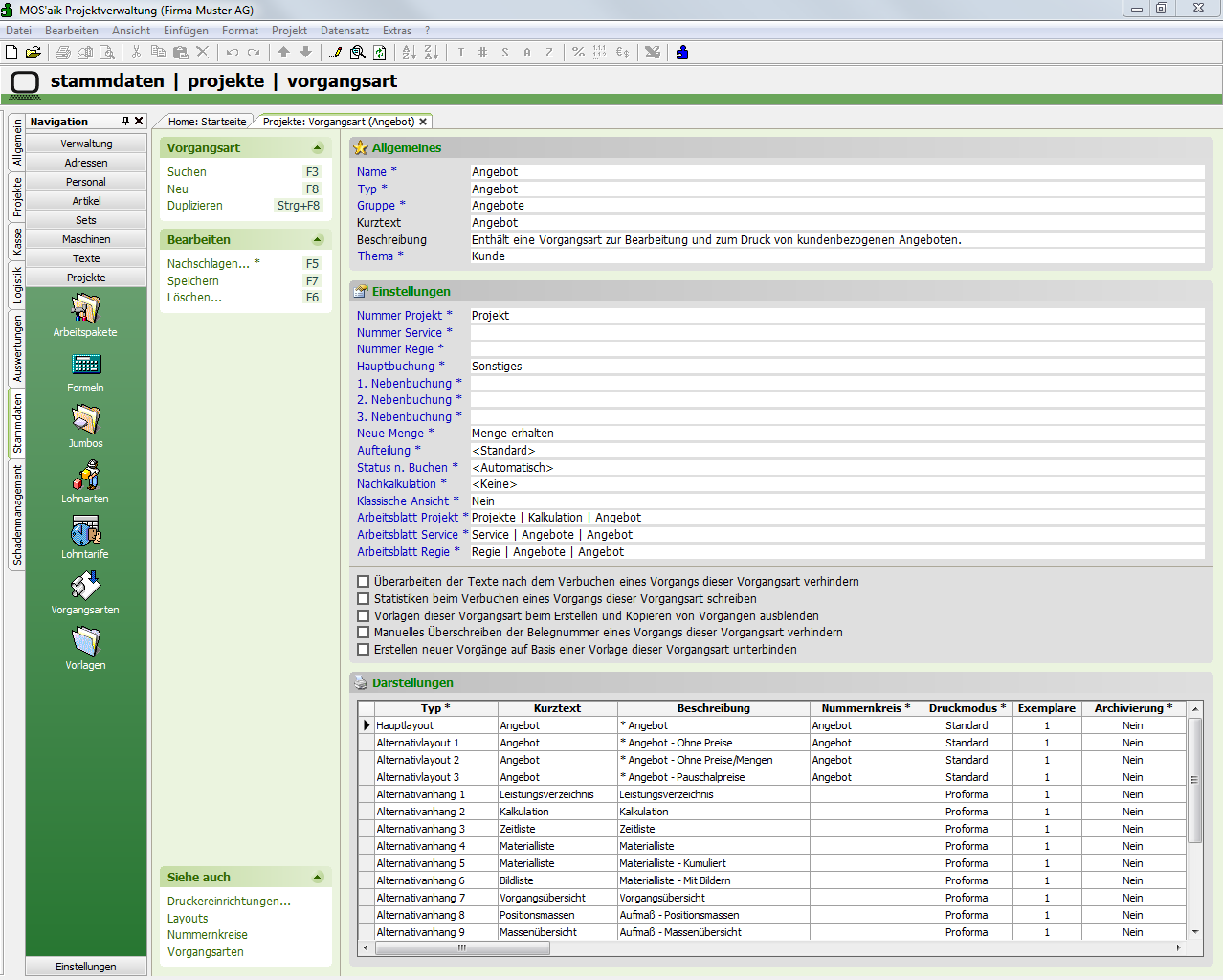Collapse the Siehe auch section
Screen dimensions: 1223x980
click(318, 878)
